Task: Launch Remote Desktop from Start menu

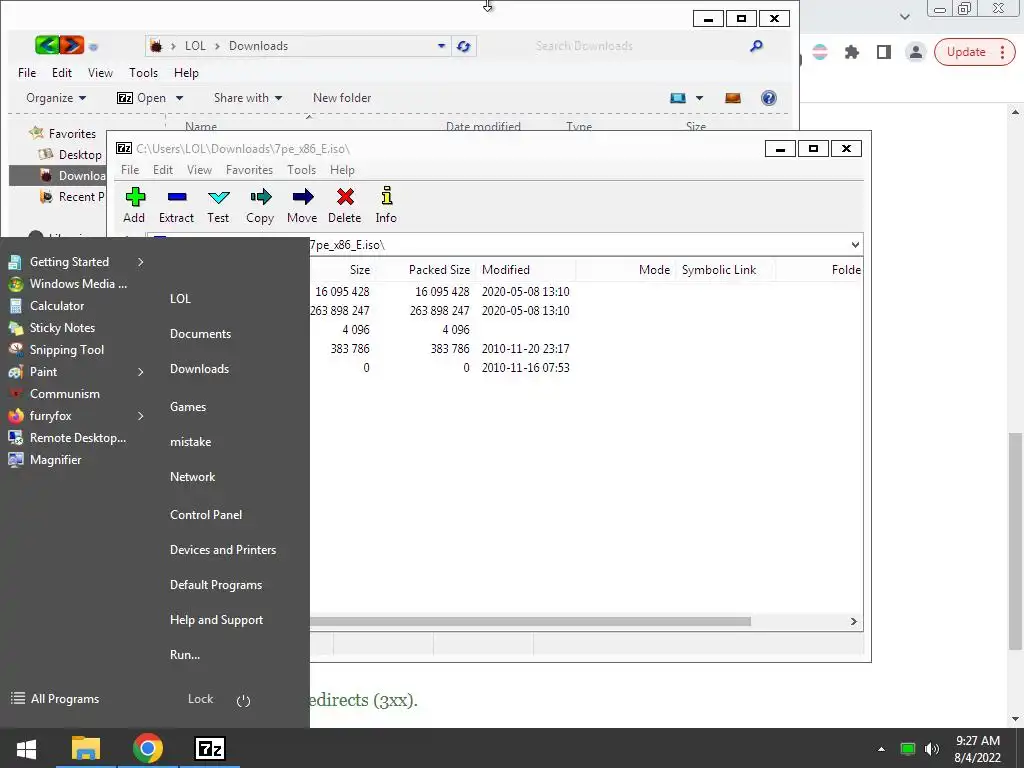Action: [67, 438]
